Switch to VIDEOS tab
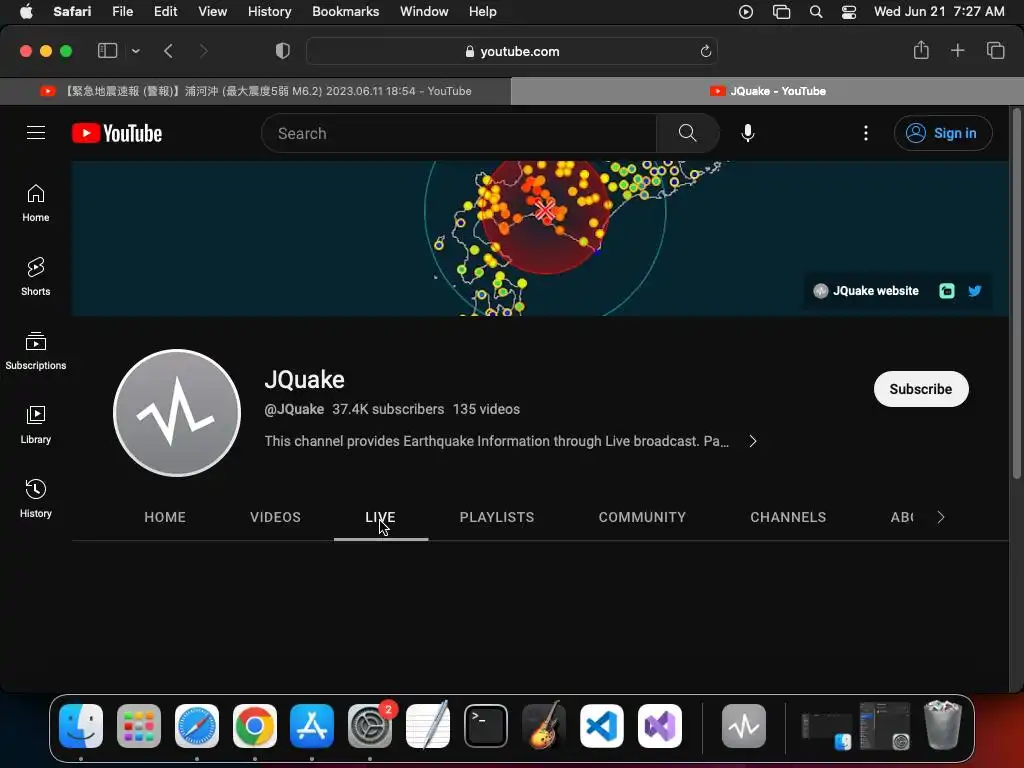Screen dimensions: 1024x768 275,517
